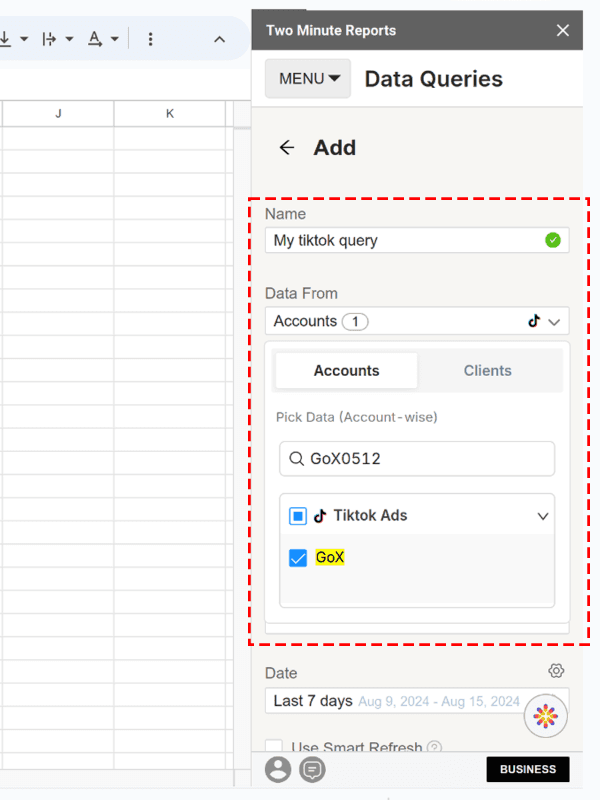The image size is (600, 800).
Task: Click the colorful flower help bubble
Action: [x=545, y=716]
